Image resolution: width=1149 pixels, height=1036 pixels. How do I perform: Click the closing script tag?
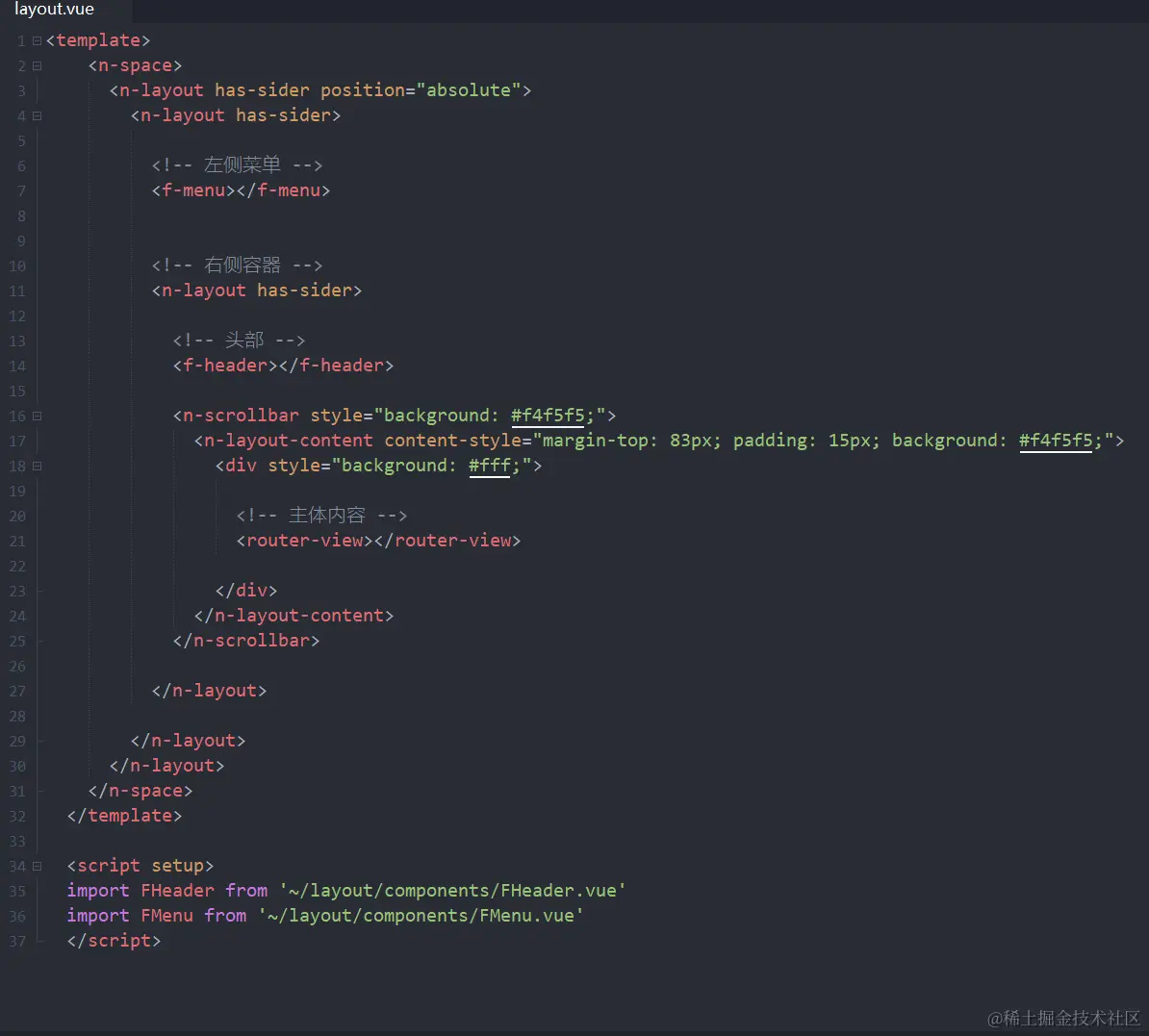(x=114, y=941)
